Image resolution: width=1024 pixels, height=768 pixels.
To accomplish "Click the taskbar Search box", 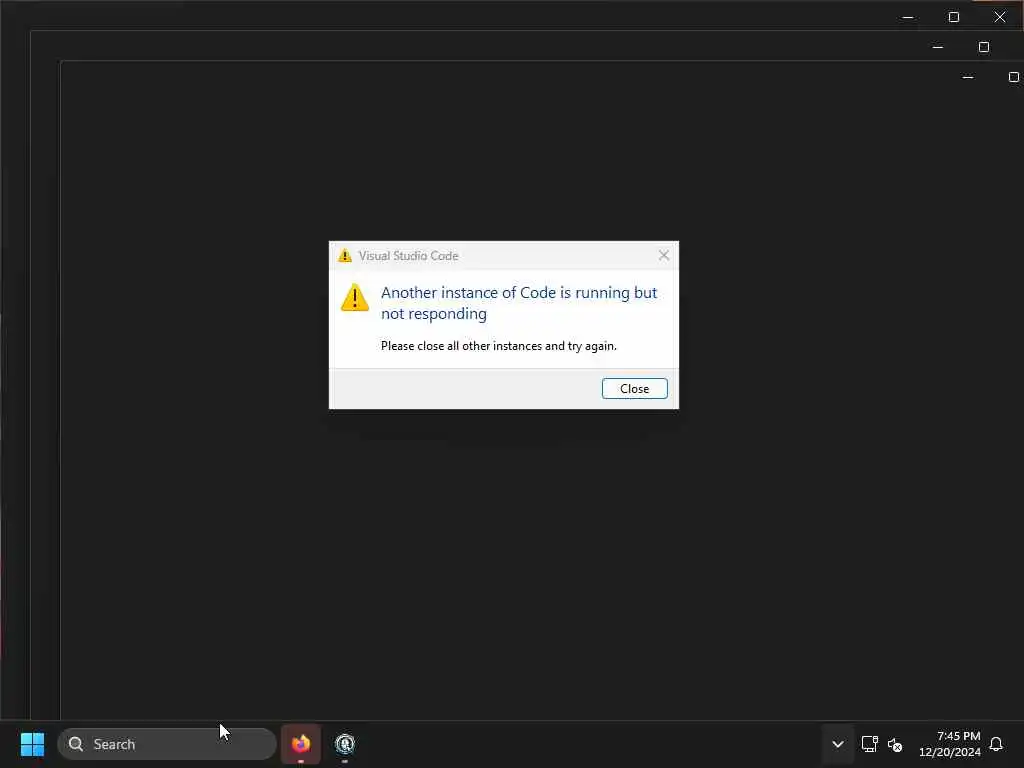I will coord(167,744).
